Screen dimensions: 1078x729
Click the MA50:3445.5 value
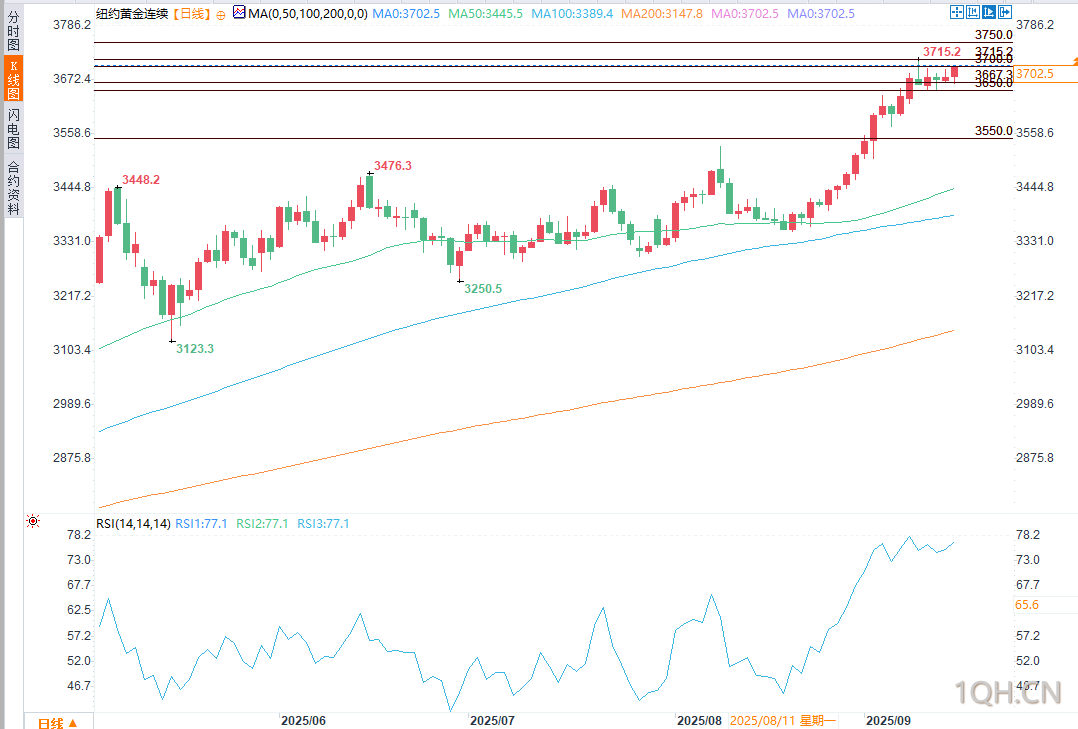click(x=485, y=14)
